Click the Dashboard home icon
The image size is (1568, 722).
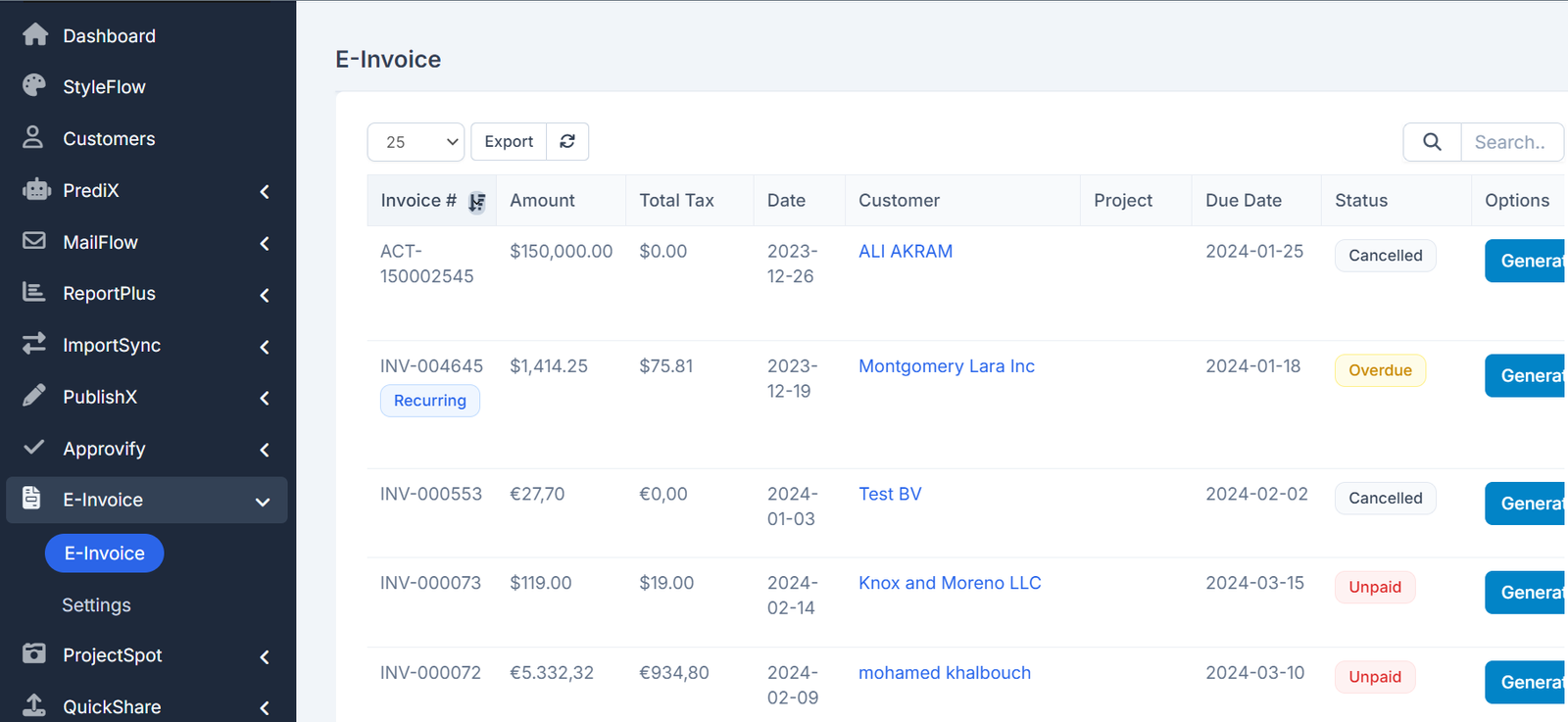(x=35, y=35)
